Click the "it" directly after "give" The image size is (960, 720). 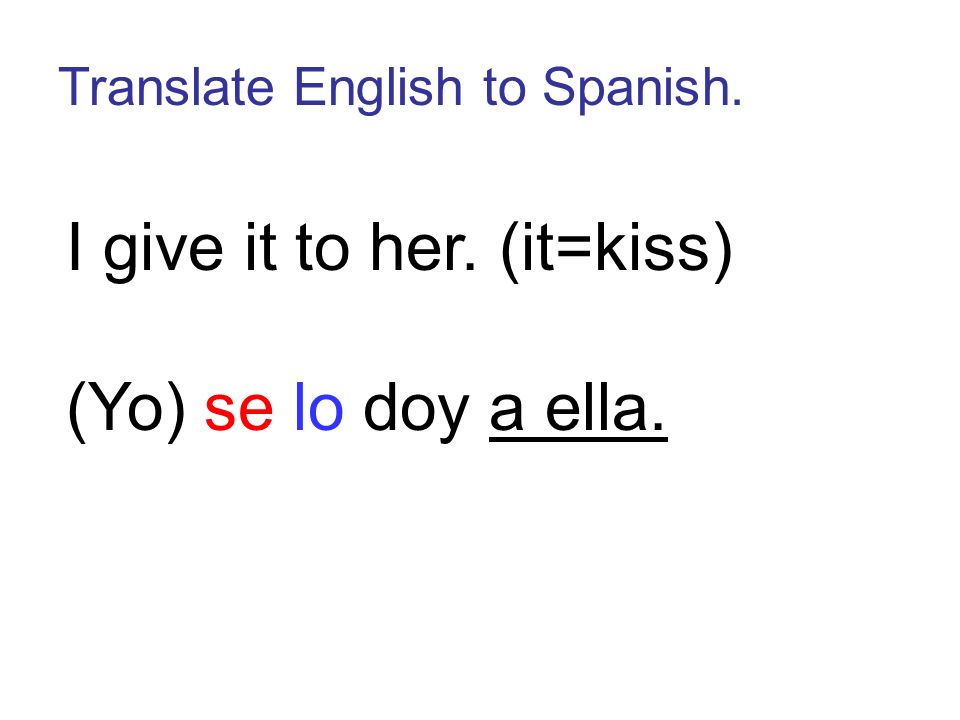261,247
